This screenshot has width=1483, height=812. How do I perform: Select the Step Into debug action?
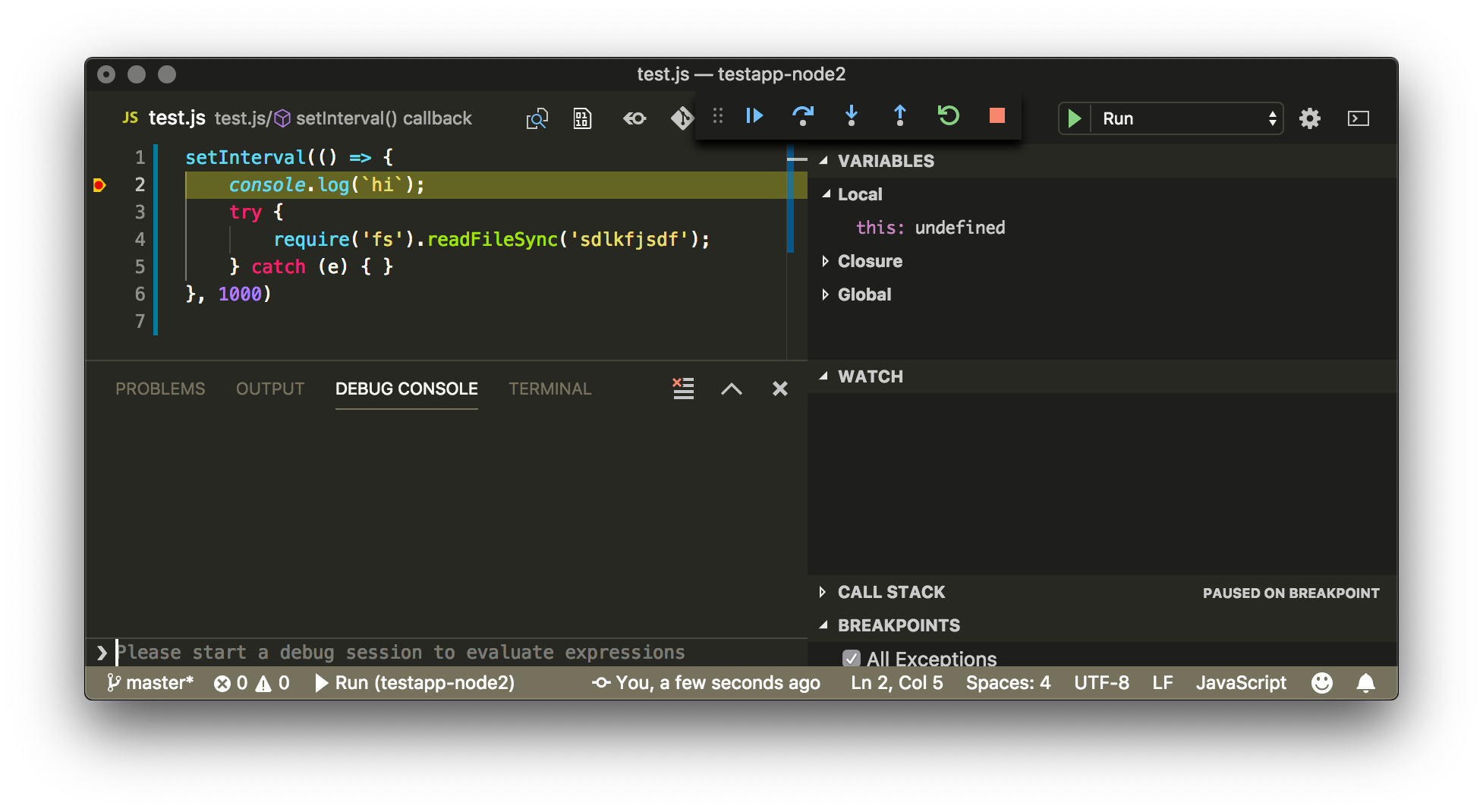point(852,116)
